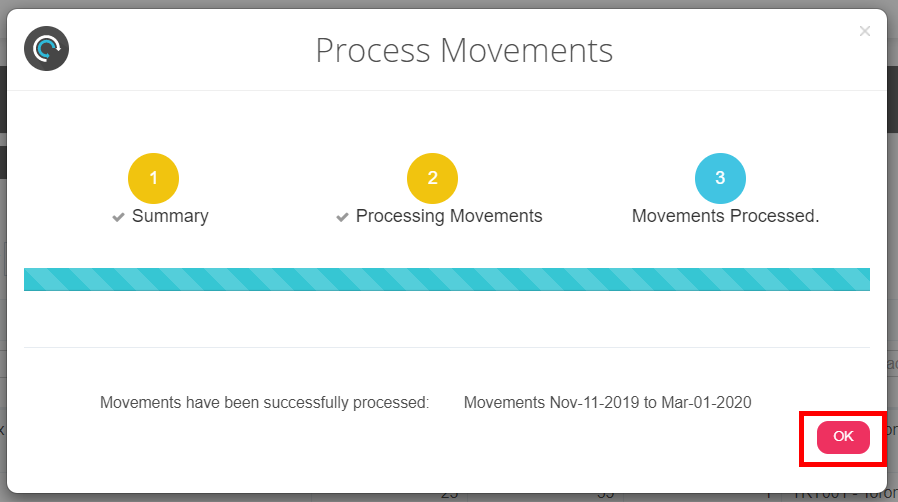
Task: Click the word Movements before the date range
Action: [504, 403]
